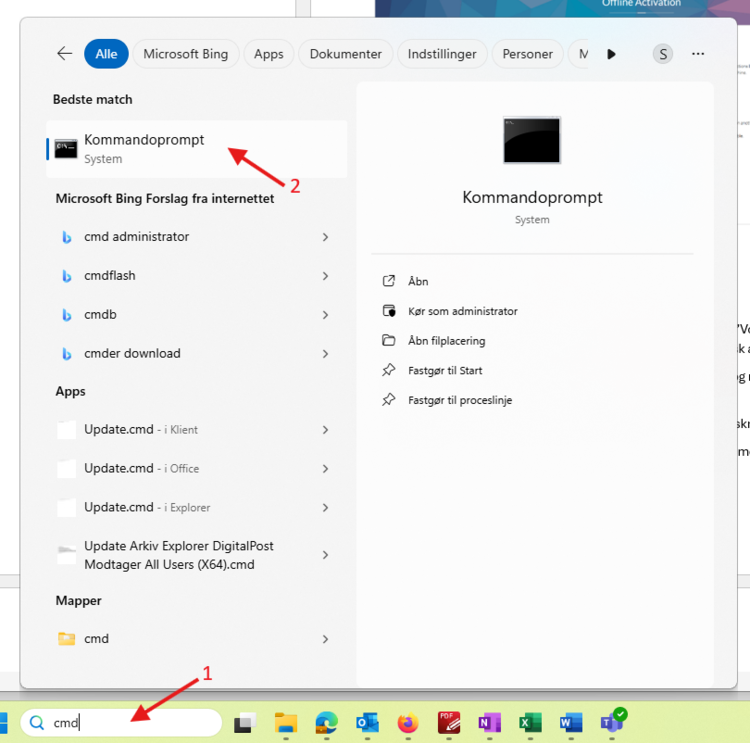Click 'Åbn filplacering' action

pos(446,341)
